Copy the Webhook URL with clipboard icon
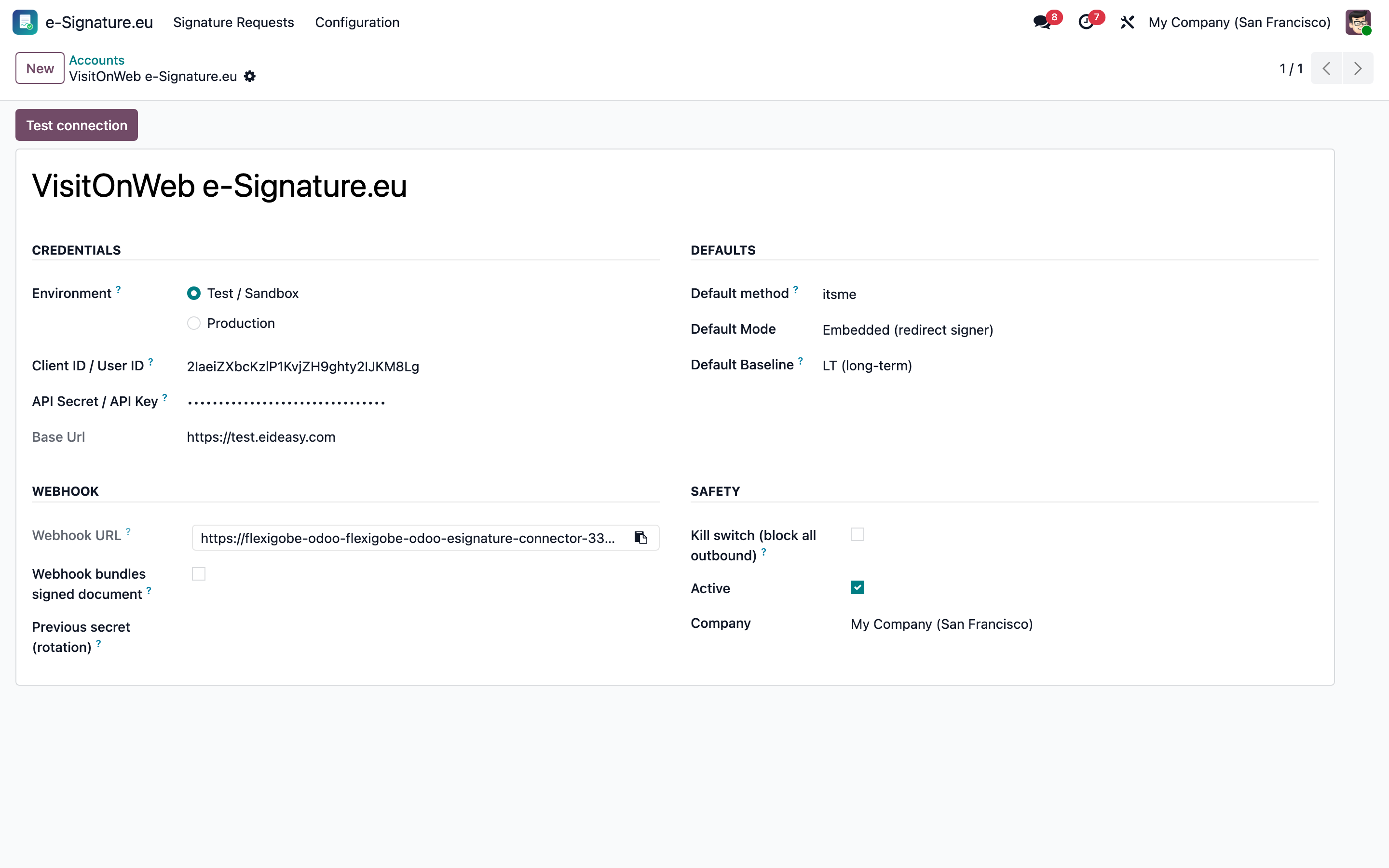The height and width of the screenshot is (868, 1389). 640,538
